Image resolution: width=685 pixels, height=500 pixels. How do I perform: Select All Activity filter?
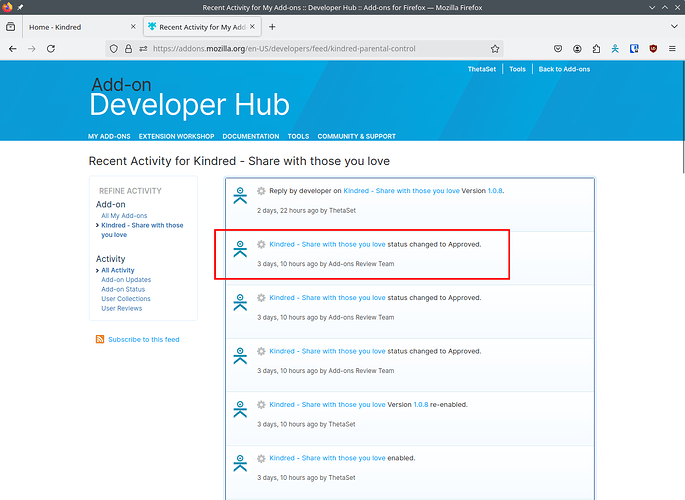pos(118,270)
